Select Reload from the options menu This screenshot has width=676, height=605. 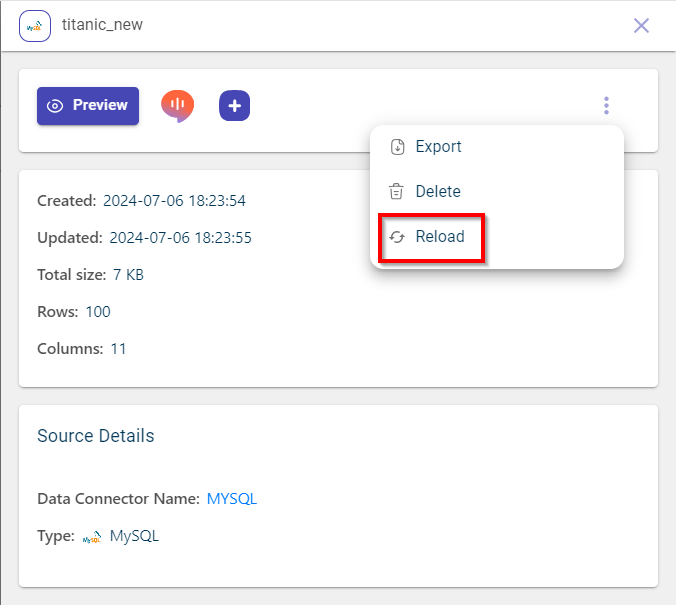click(440, 237)
